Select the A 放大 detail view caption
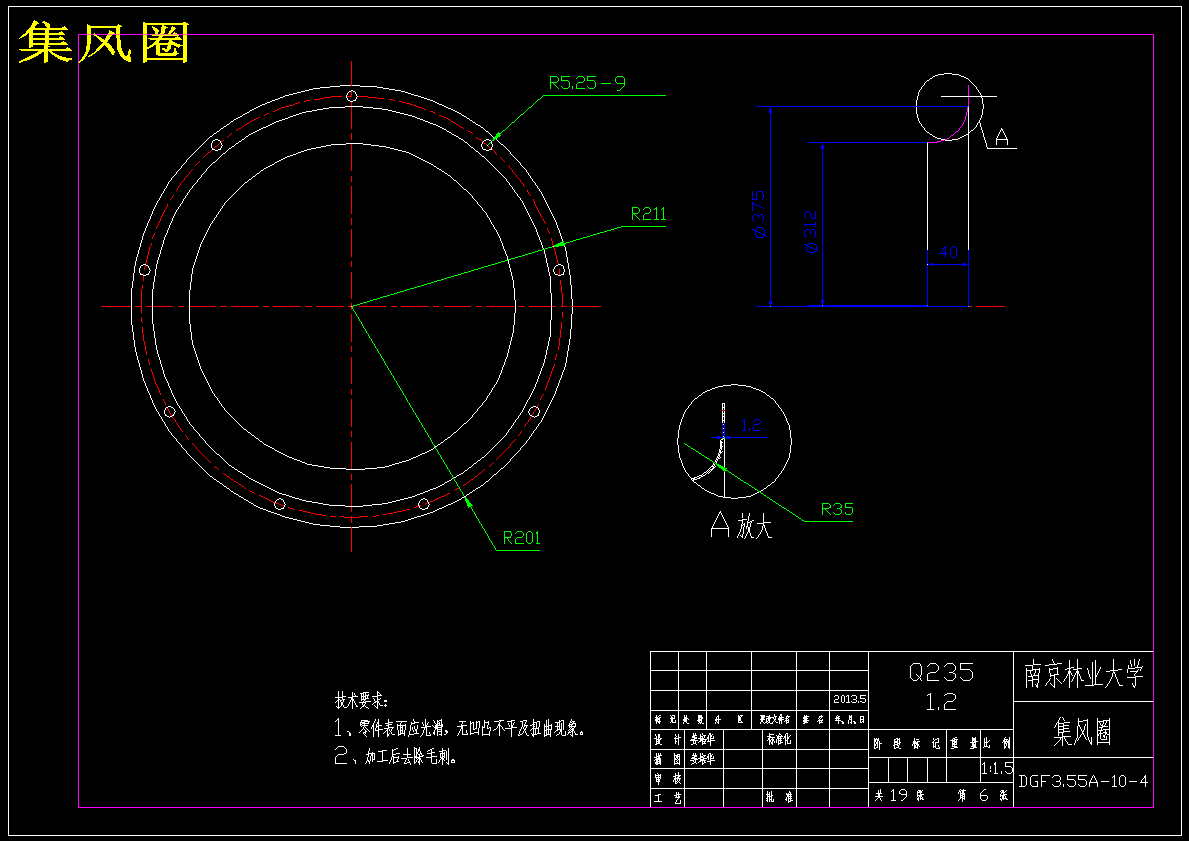This screenshot has height=841, width=1189. (x=741, y=525)
